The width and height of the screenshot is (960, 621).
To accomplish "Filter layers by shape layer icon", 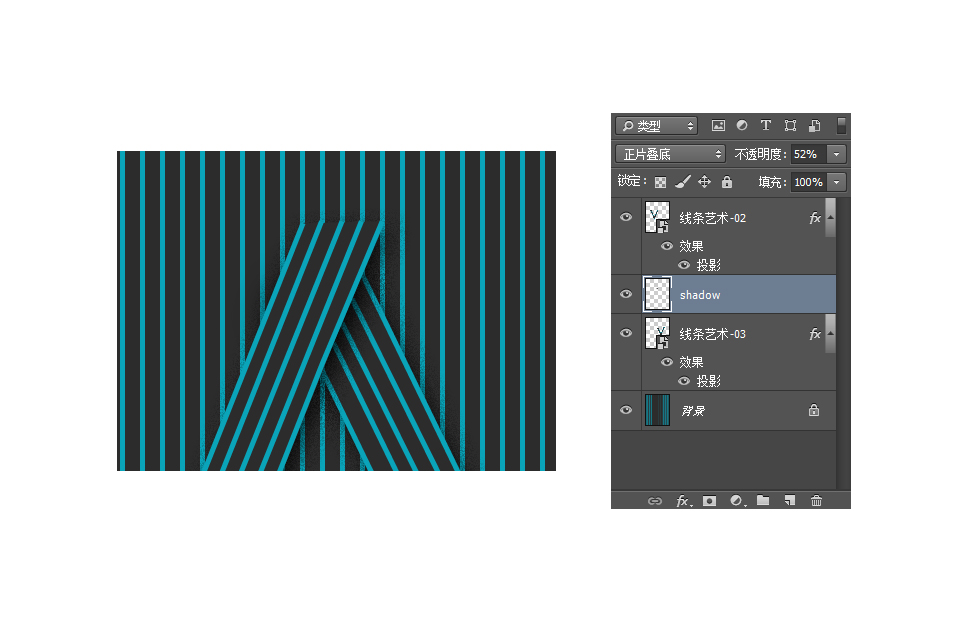I will click(x=790, y=126).
